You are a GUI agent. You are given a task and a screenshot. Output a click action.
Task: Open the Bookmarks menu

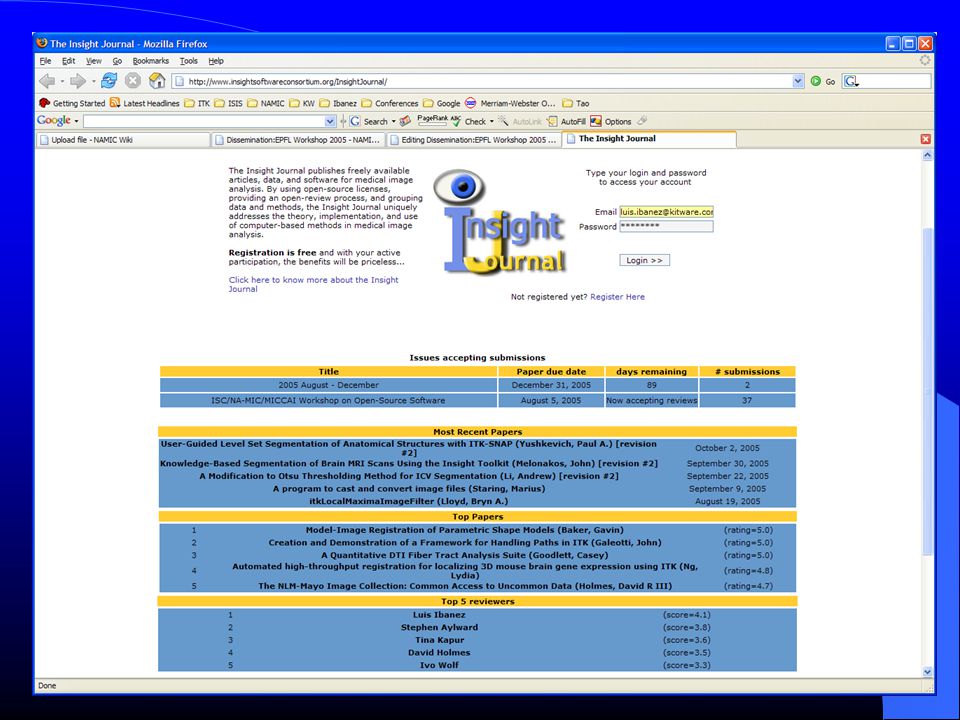tap(151, 61)
